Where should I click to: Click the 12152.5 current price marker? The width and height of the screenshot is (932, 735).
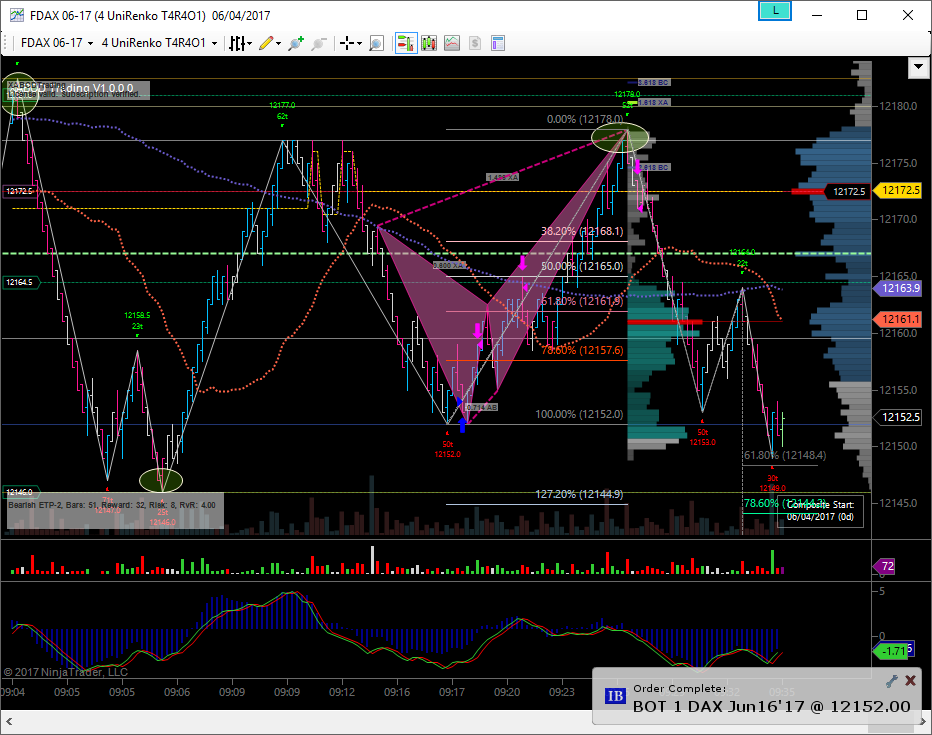point(900,417)
